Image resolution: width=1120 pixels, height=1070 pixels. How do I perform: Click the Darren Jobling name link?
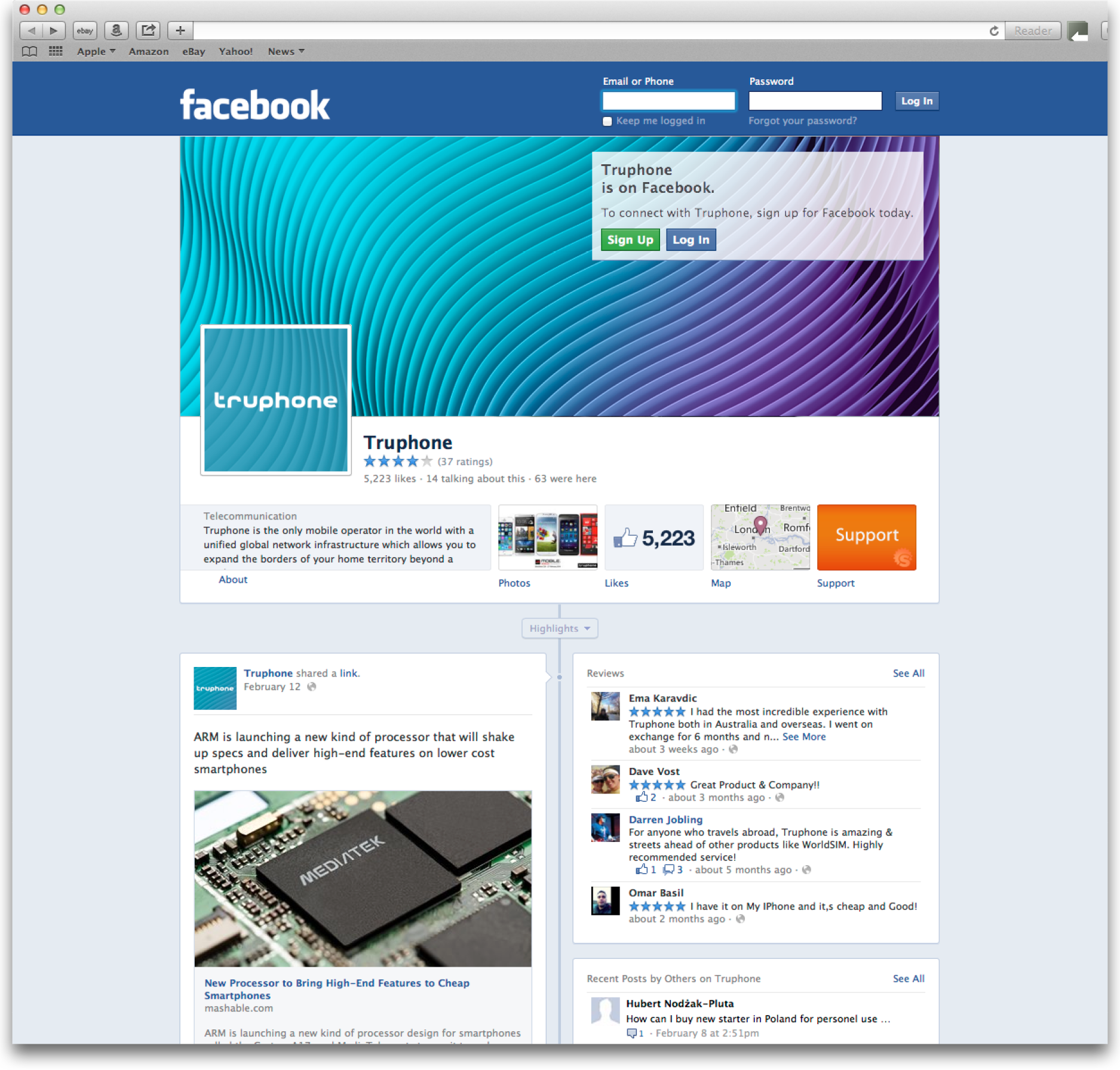click(x=665, y=820)
